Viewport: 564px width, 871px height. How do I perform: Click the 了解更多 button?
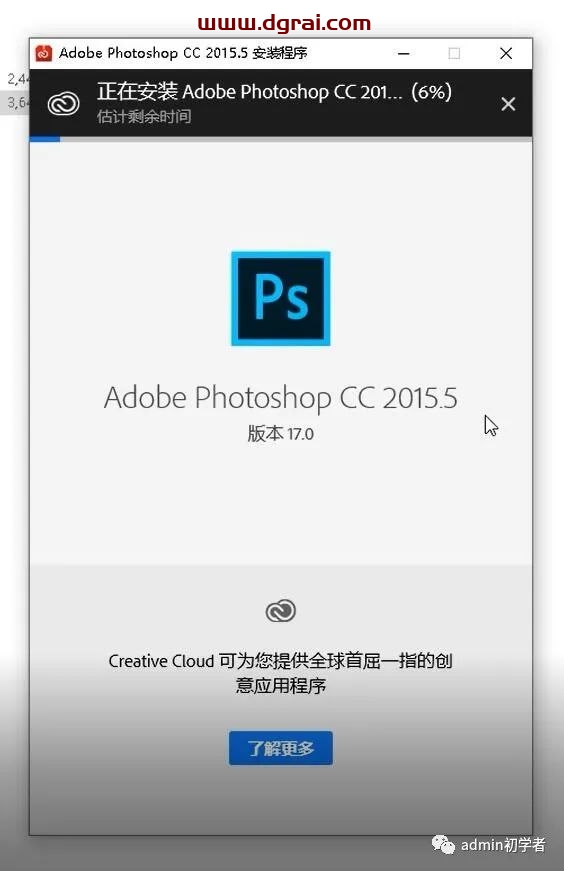pos(281,748)
